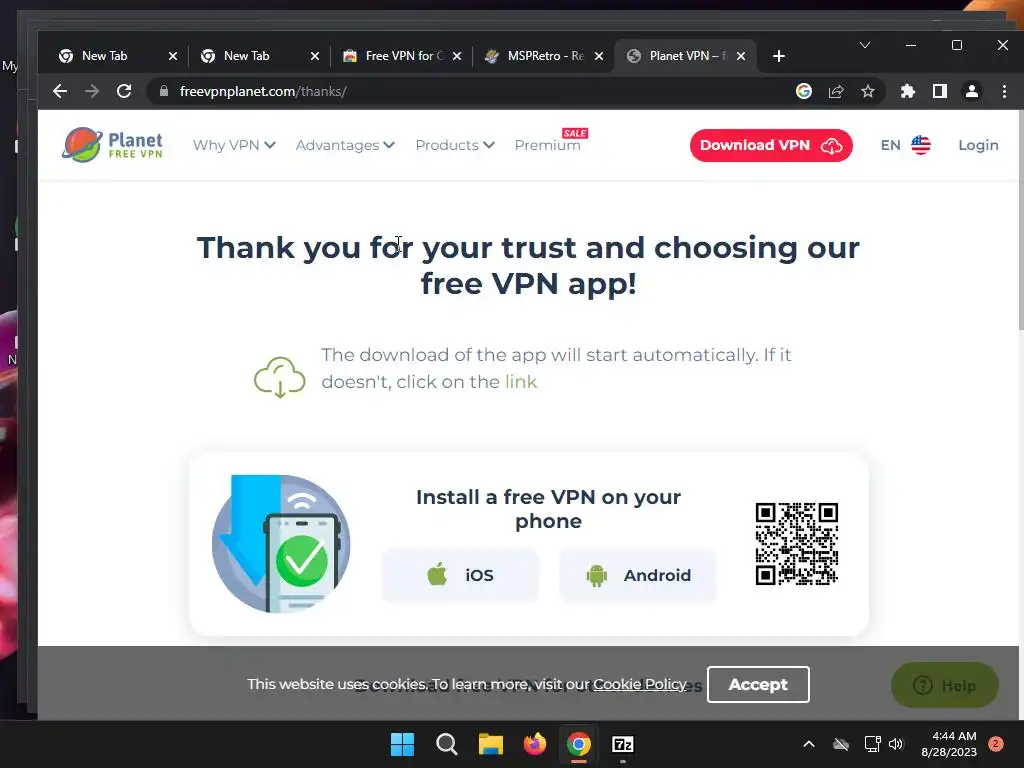Click the padlock site info icon
This screenshot has width=1024, height=768.
(164, 91)
